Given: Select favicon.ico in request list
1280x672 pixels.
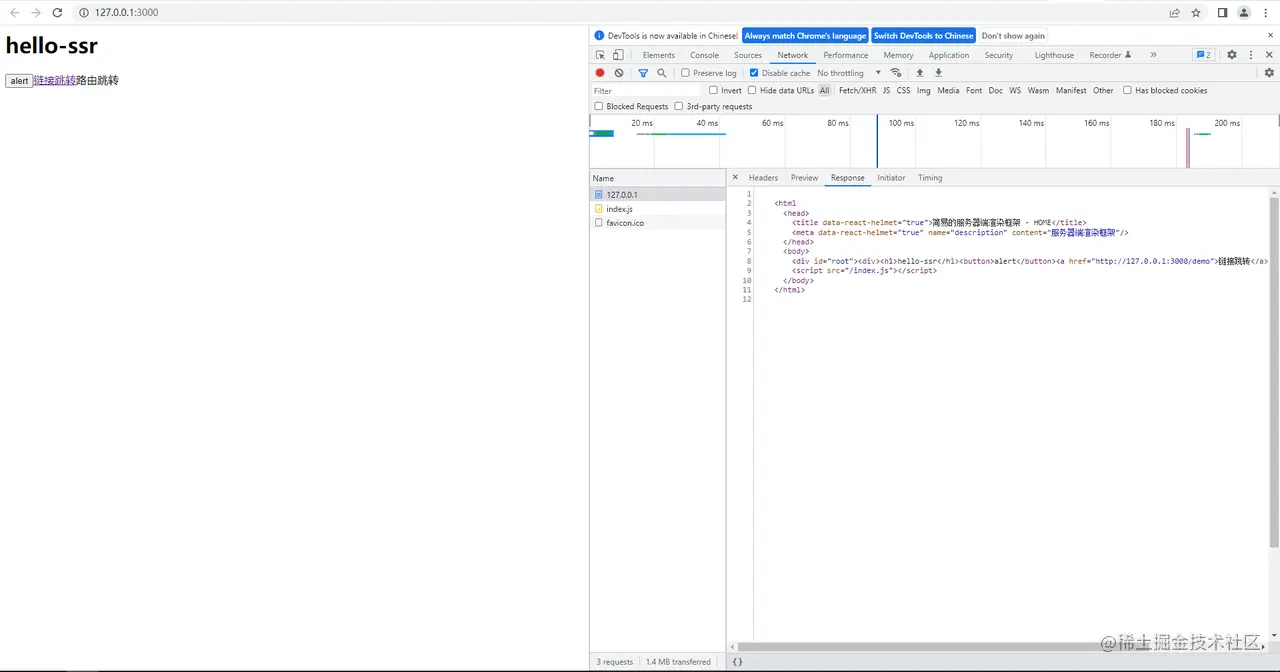Looking at the screenshot, I should coord(657,223).
